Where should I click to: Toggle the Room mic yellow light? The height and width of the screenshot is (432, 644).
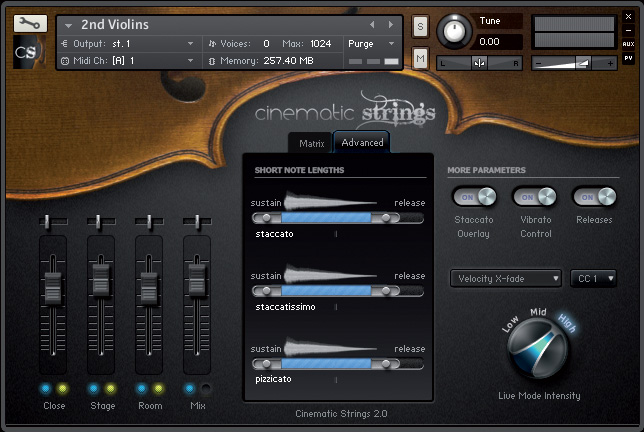pos(159,388)
